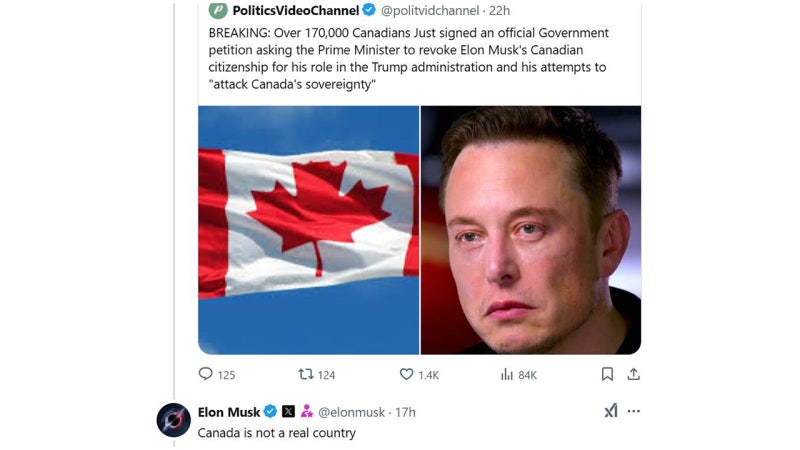Click the Elon Musk display name
Screen dimensions: 800x450
(229, 412)
